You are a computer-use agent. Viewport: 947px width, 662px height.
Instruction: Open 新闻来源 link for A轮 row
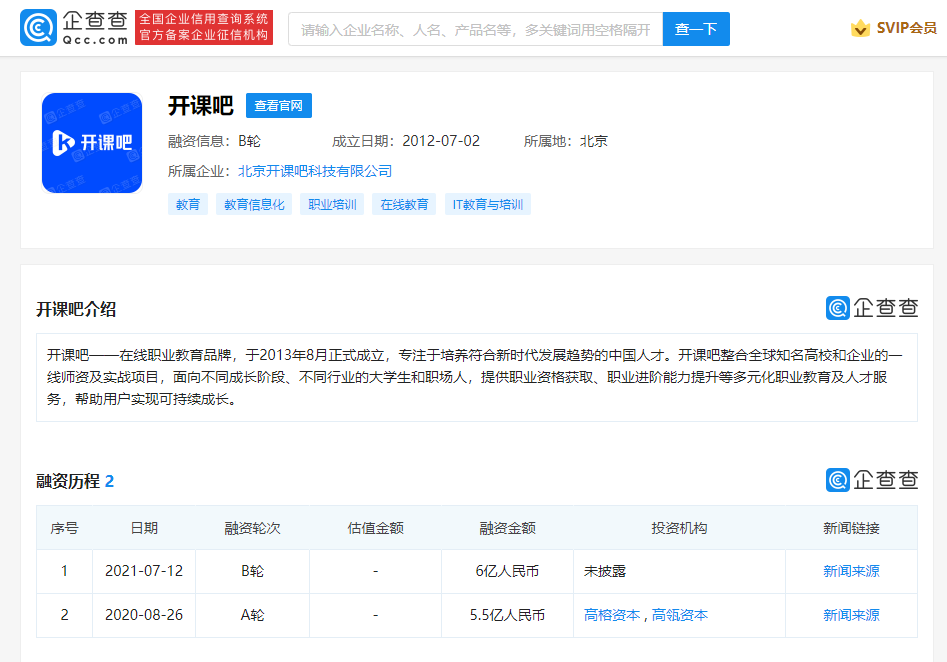(x=851, y=615)
